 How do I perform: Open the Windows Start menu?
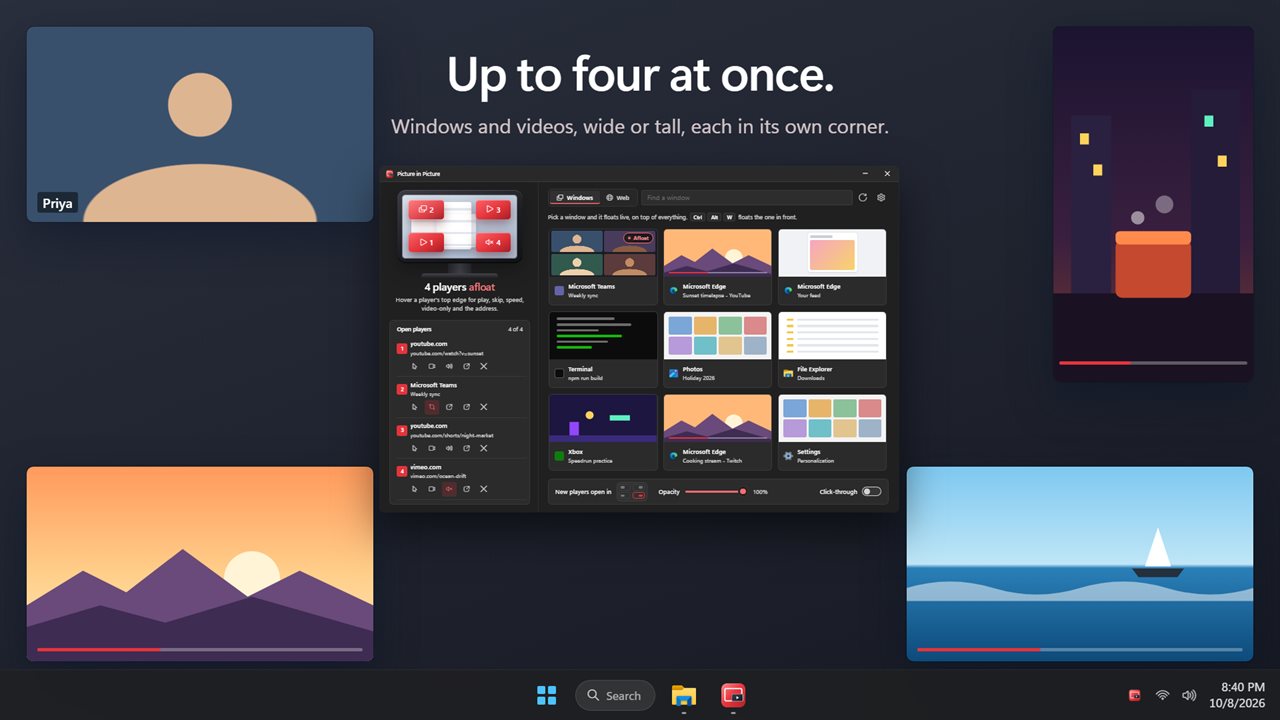(547, 695)
